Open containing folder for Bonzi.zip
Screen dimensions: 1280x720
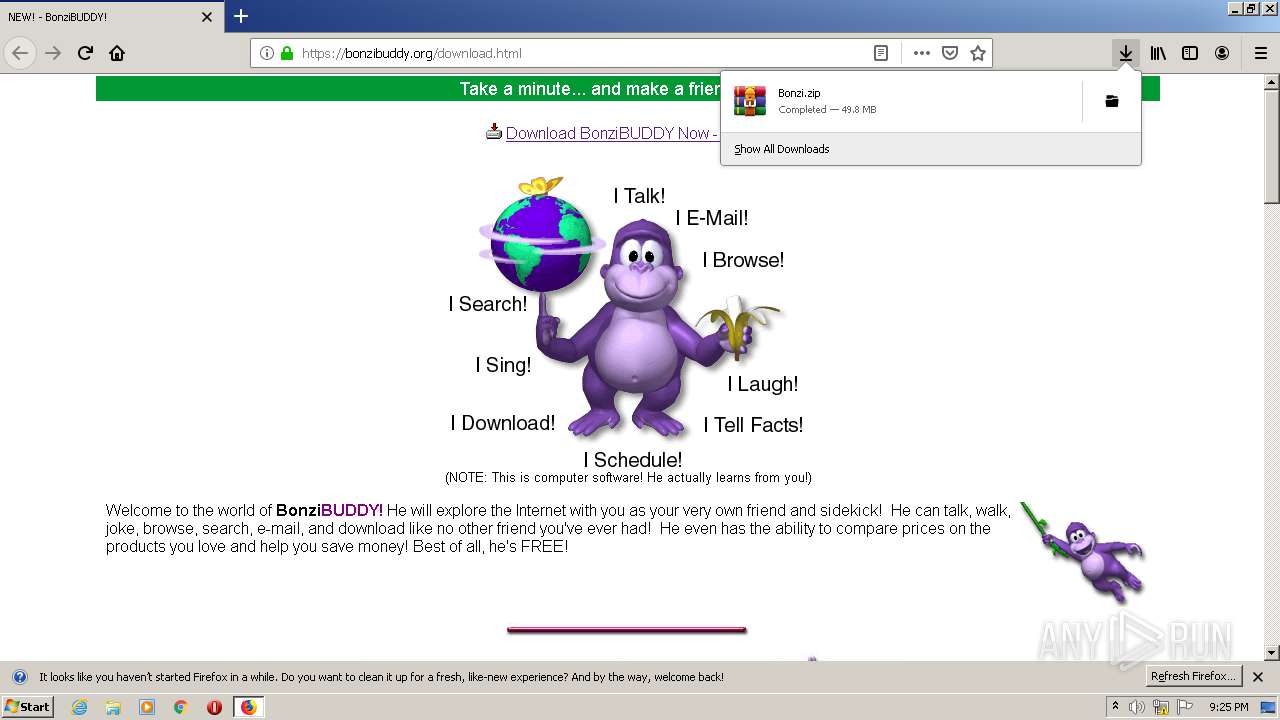pos(1111,101)
